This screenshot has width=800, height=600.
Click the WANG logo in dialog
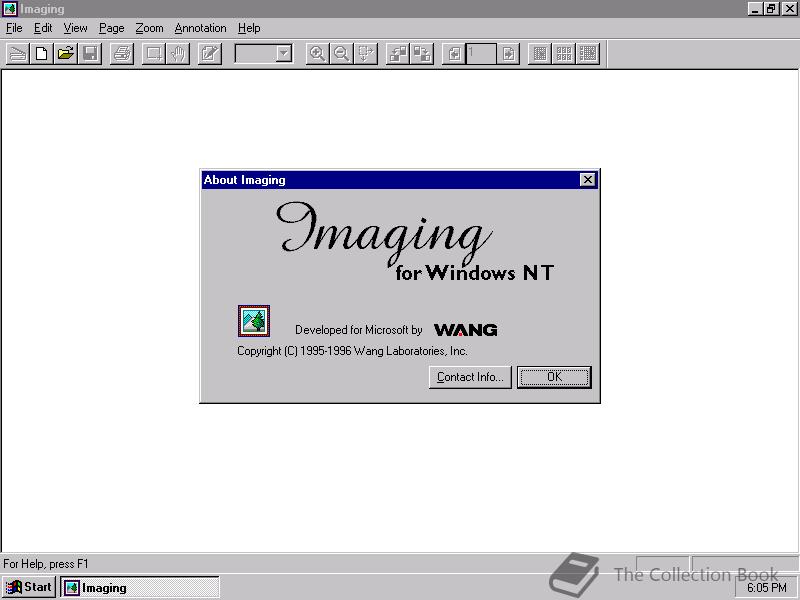465,330
